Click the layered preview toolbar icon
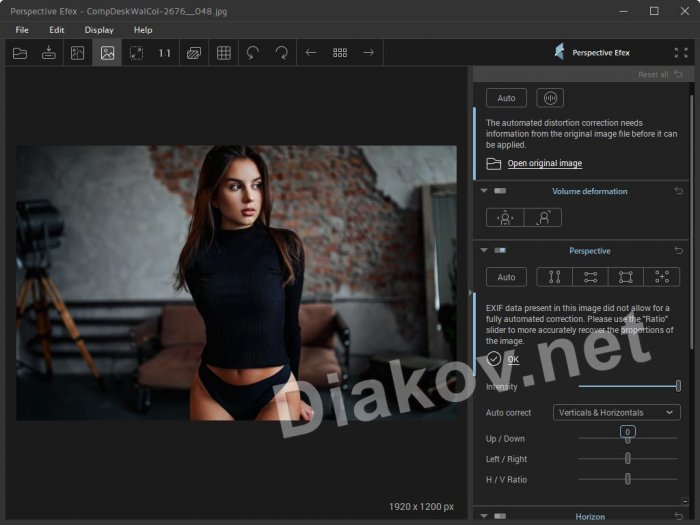The image size is (700, 525). 194,53
